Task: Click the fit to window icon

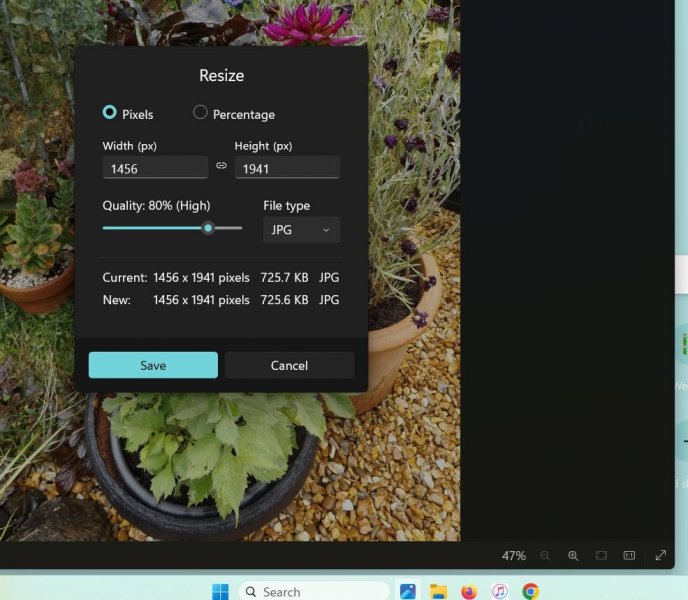Action: (x=601, y=555)
